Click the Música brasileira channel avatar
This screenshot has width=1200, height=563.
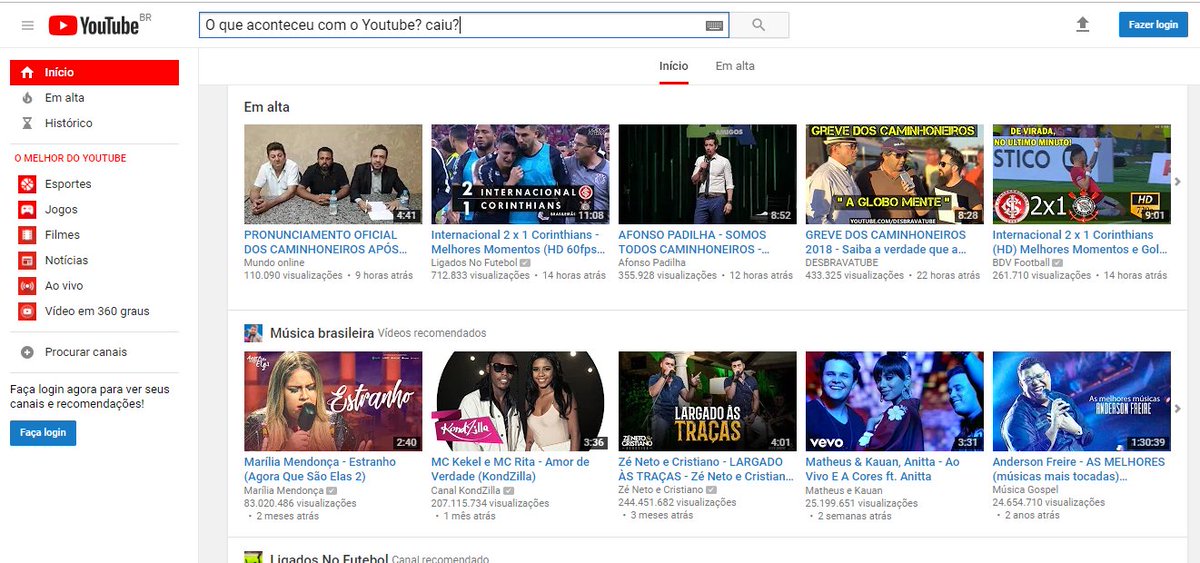(254, 333)
